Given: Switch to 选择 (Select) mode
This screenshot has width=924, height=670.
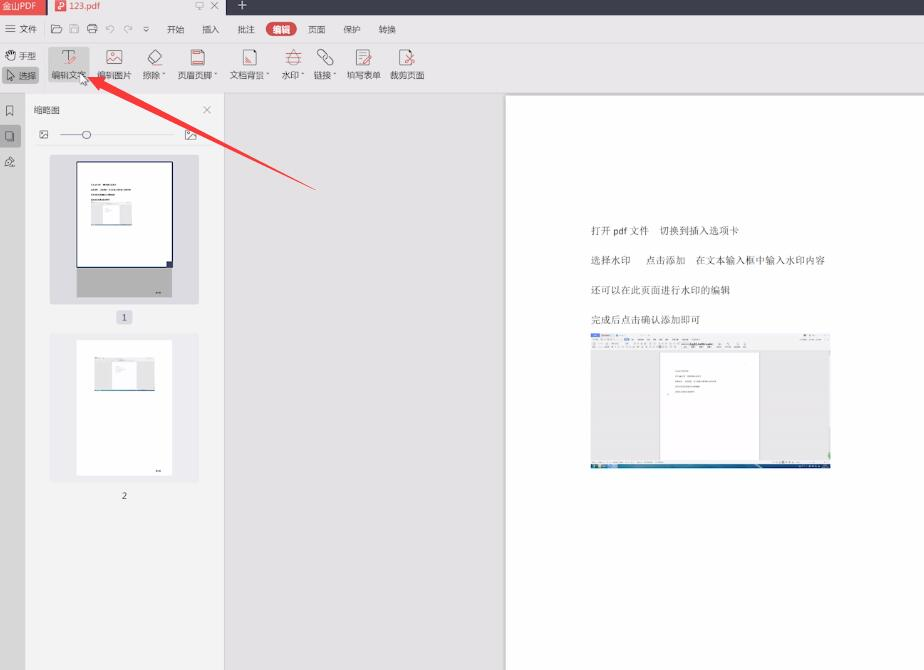Looking at the screenshot, I should point(20,75).
